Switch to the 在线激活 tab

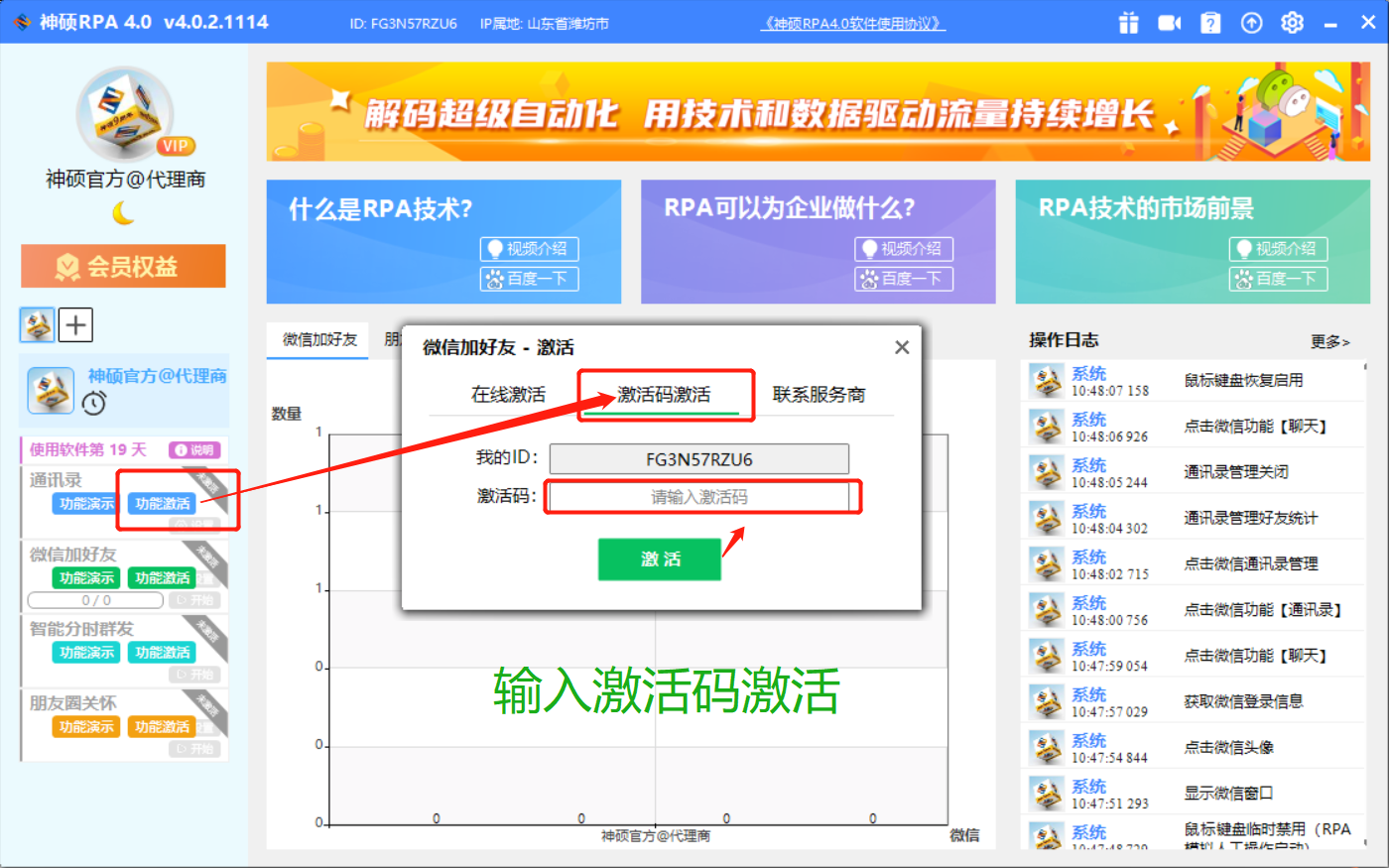pyautogui.click(x=508, y=395)
